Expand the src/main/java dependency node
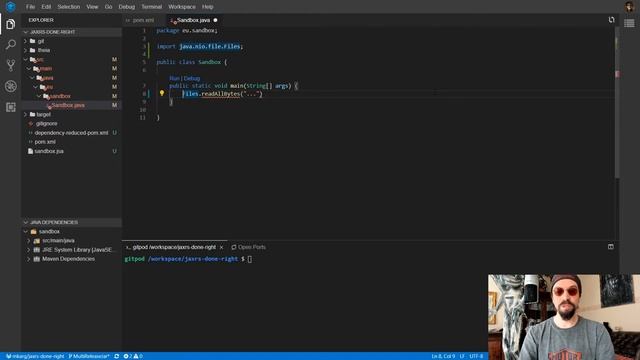640x360 pixels. click(29, 241)
